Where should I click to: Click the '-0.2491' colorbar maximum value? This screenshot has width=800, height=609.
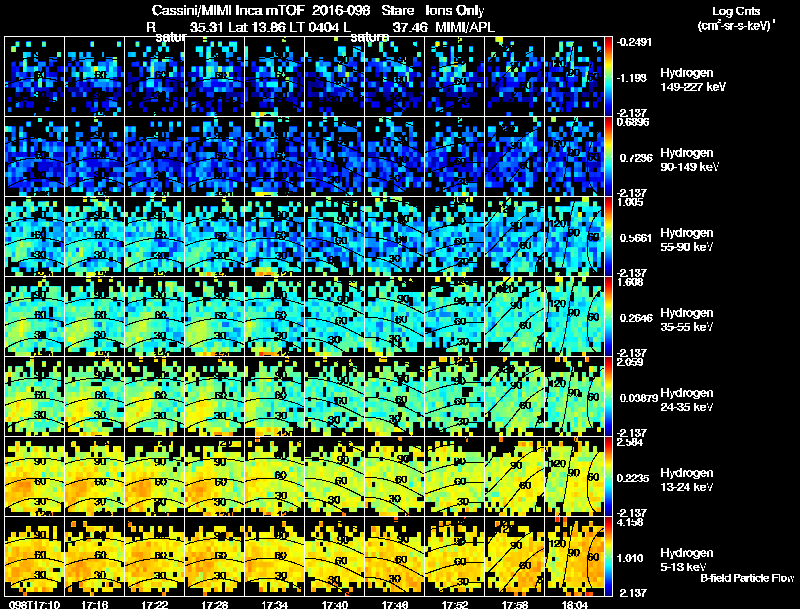click(x=634, y=42)
